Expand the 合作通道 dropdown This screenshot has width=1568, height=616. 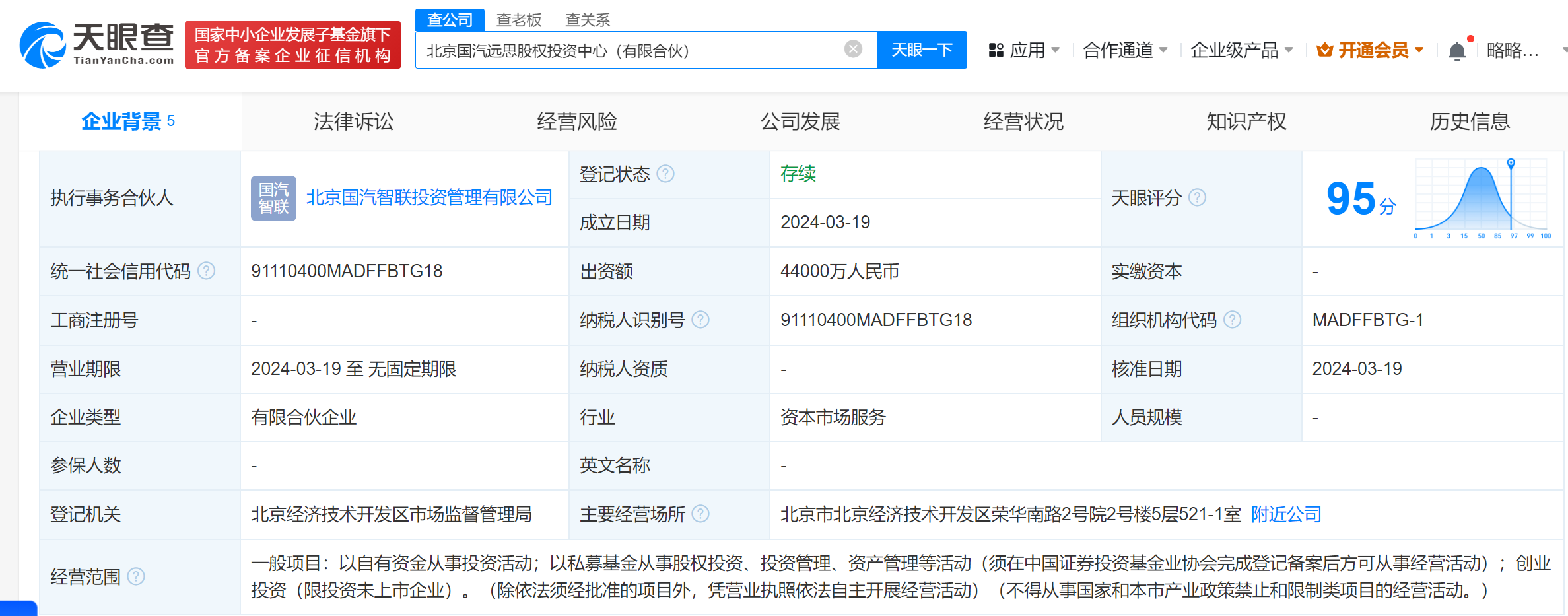click(1125, 50)
